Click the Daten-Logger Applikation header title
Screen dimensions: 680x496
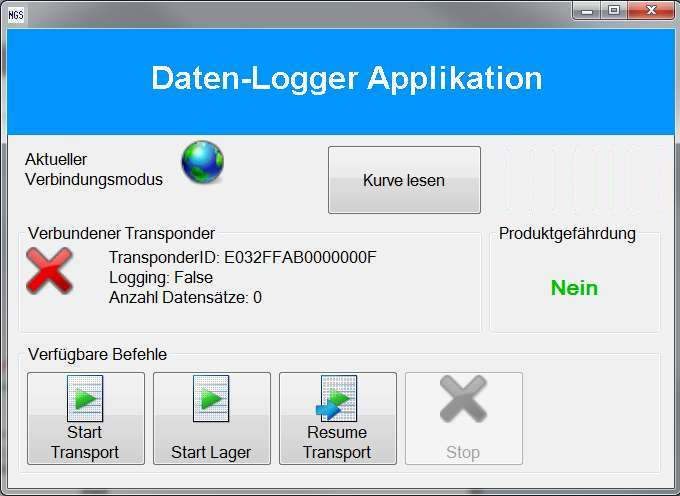(347, 78)
